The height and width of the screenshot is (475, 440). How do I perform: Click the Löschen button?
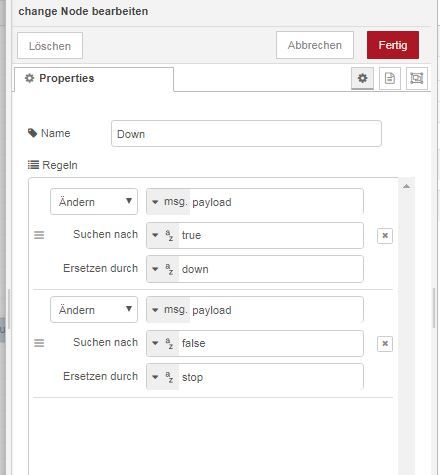tap(50, 46)
